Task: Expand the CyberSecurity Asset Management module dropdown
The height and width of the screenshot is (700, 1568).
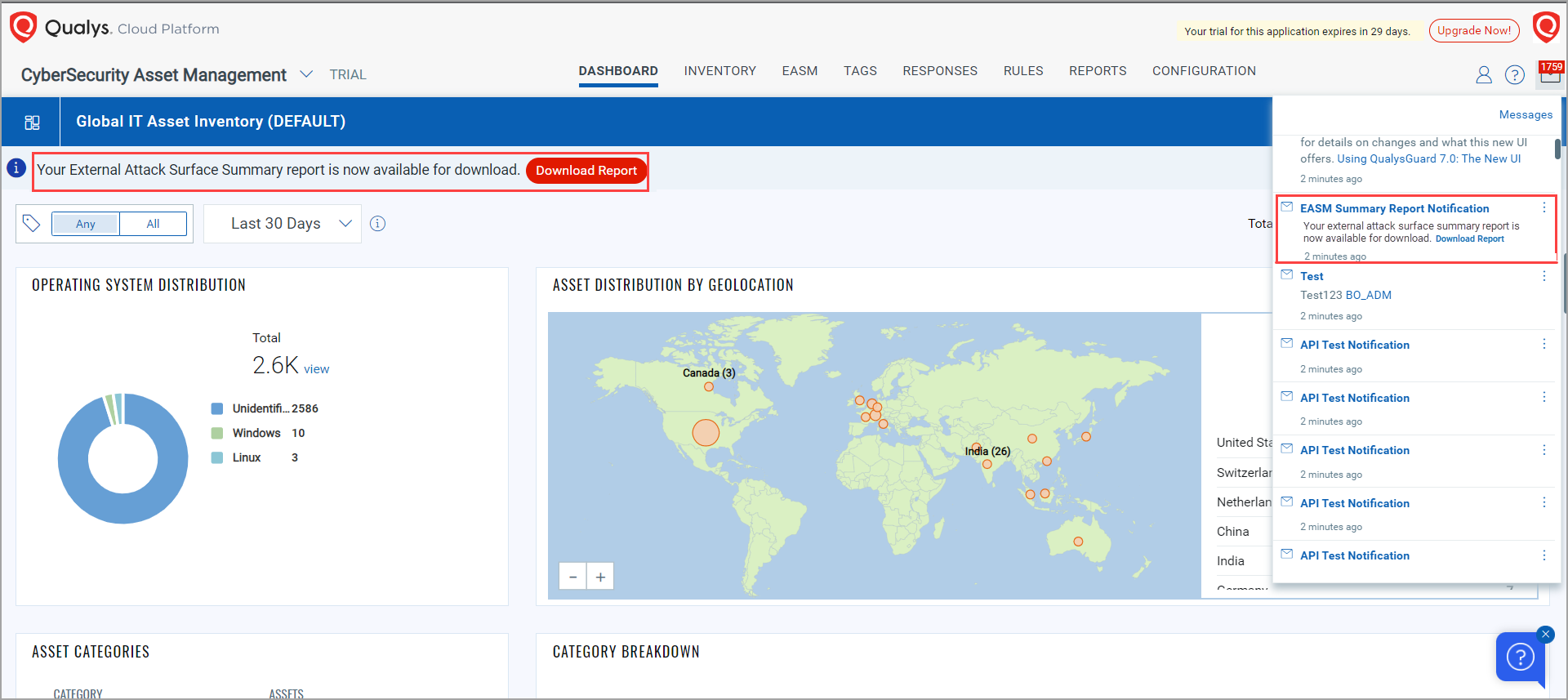Action: pyautogui.click(x=306, y=74)
